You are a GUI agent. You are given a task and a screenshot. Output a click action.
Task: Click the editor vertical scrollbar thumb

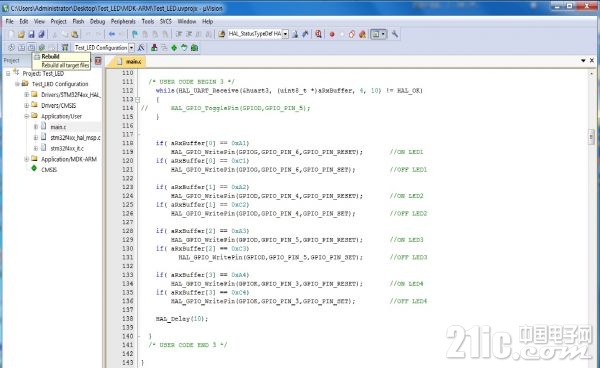(591, 137)
